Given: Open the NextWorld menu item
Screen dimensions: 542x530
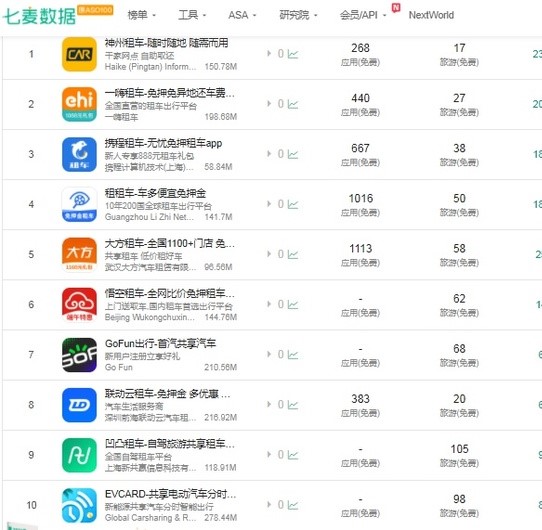Looking at the screenshot, I should [x=431, y=15].
